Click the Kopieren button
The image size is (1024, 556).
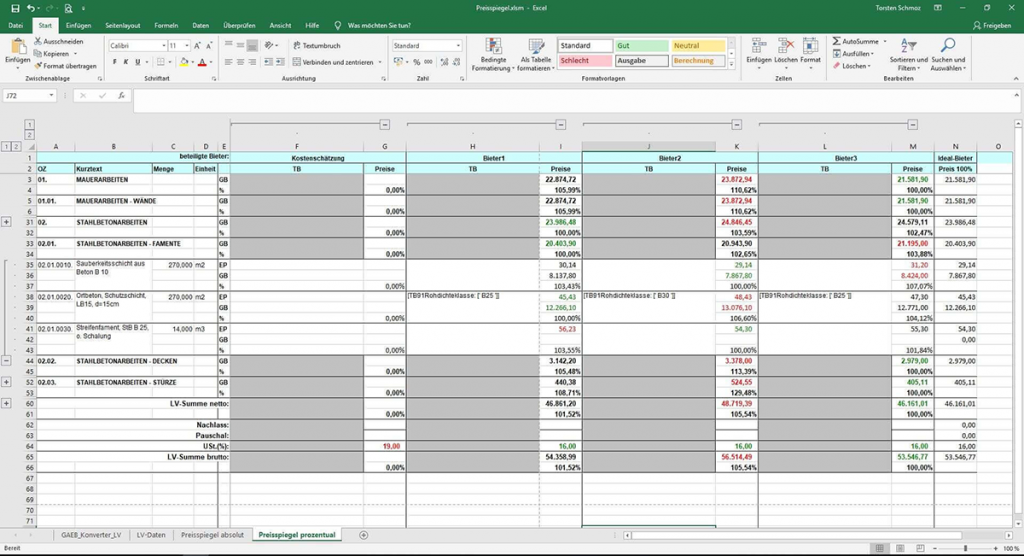click(56, 54)
